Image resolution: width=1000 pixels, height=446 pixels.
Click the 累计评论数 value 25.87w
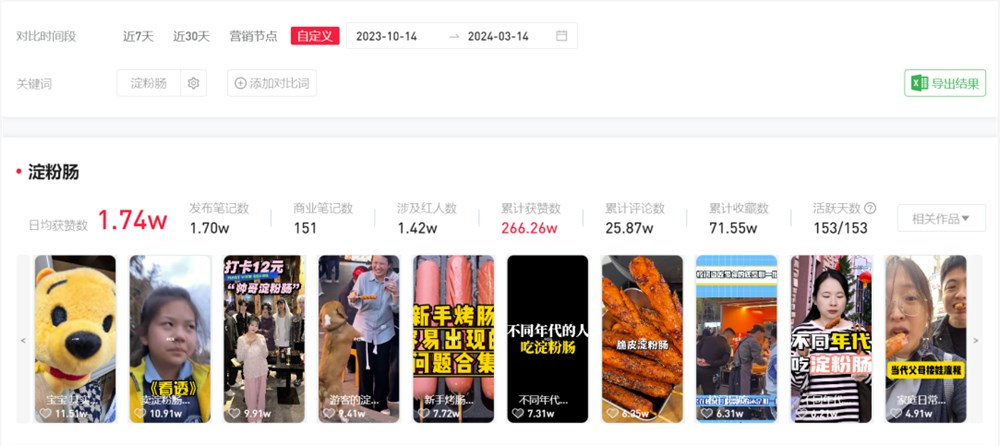(x=629, y=228)
